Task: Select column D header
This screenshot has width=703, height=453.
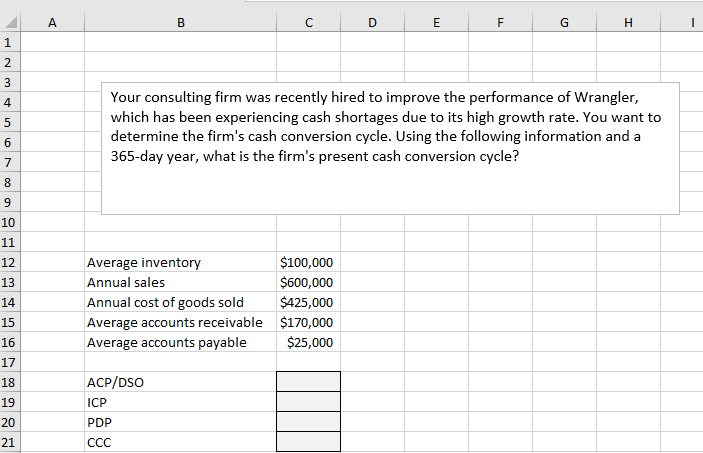Action: [x=373, y=22]
